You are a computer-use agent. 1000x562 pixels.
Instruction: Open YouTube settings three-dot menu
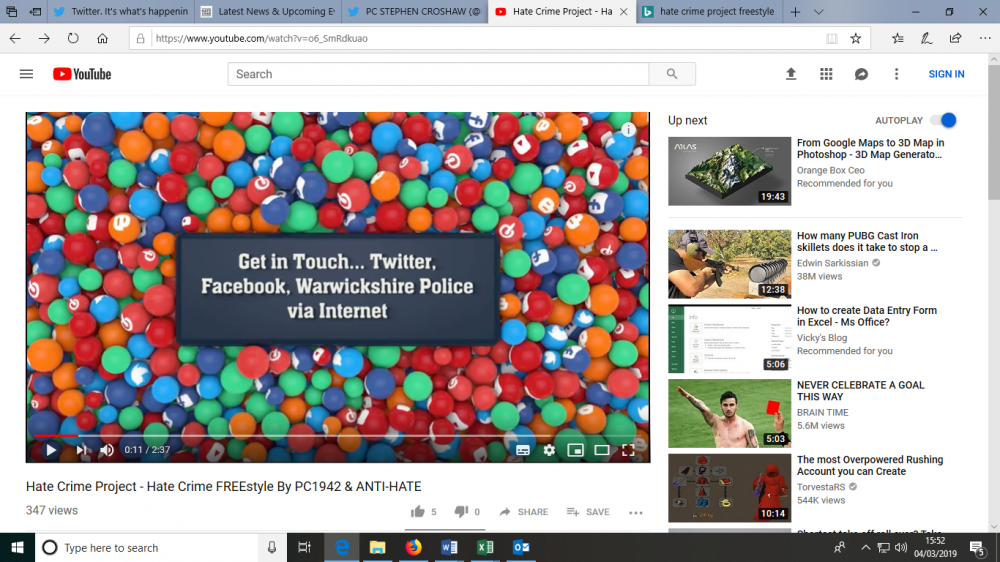(x=896, y=74)
